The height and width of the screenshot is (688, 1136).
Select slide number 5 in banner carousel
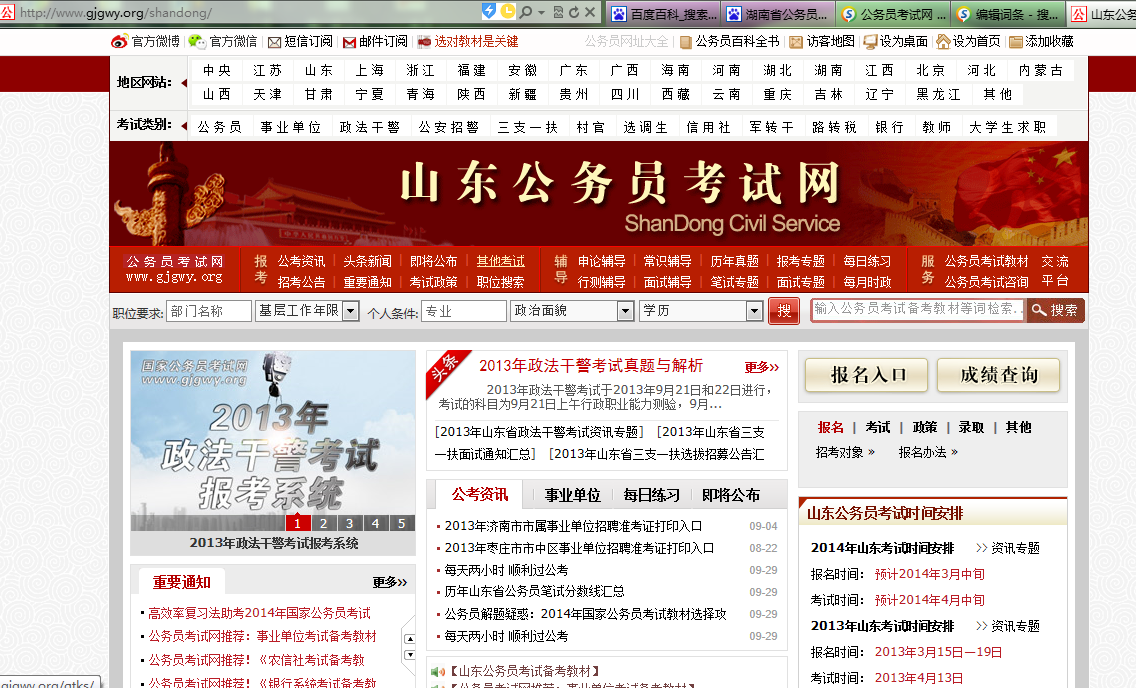[402, 523]
